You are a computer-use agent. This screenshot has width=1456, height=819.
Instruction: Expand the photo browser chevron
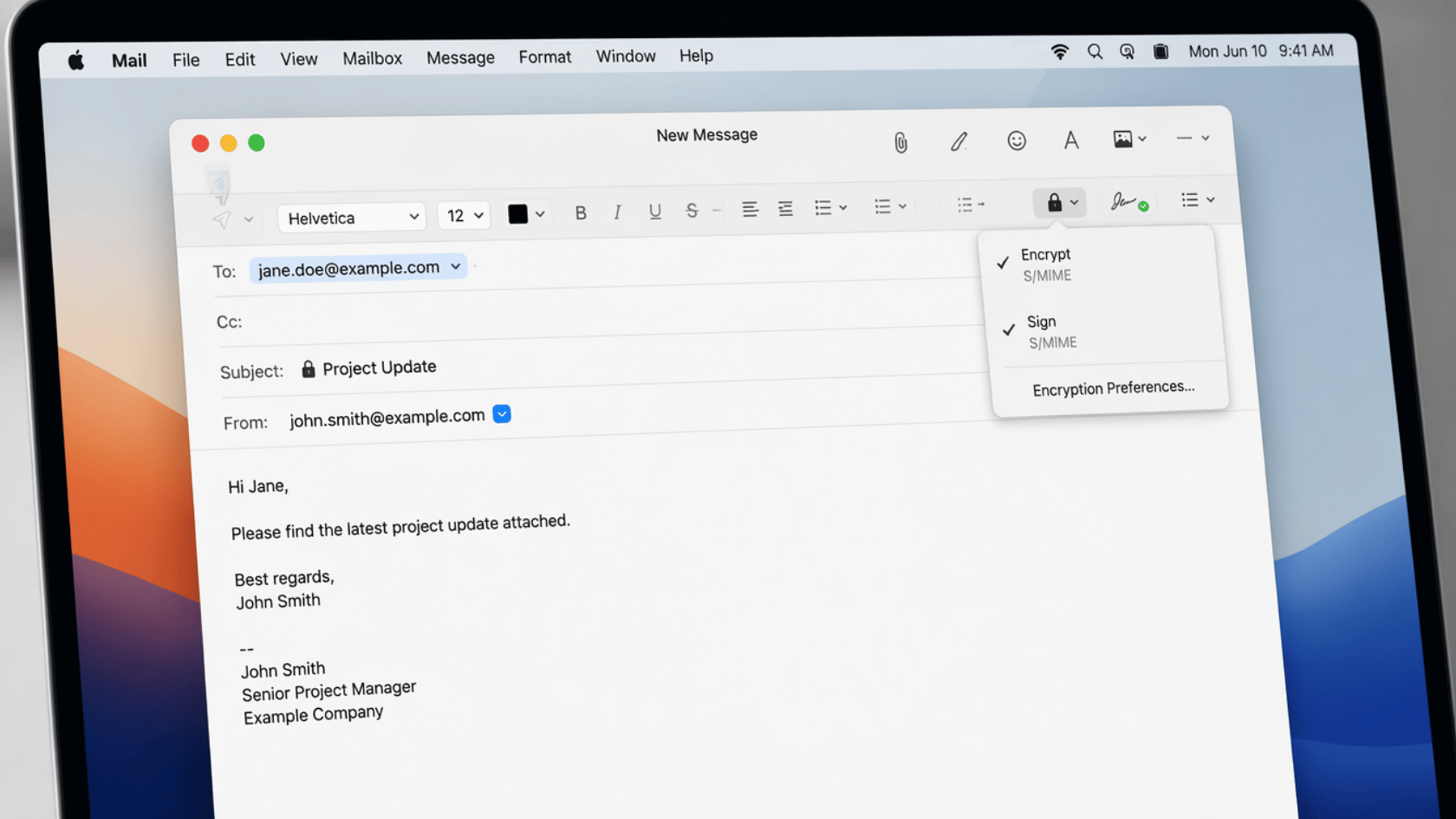tap(1142, 139)
